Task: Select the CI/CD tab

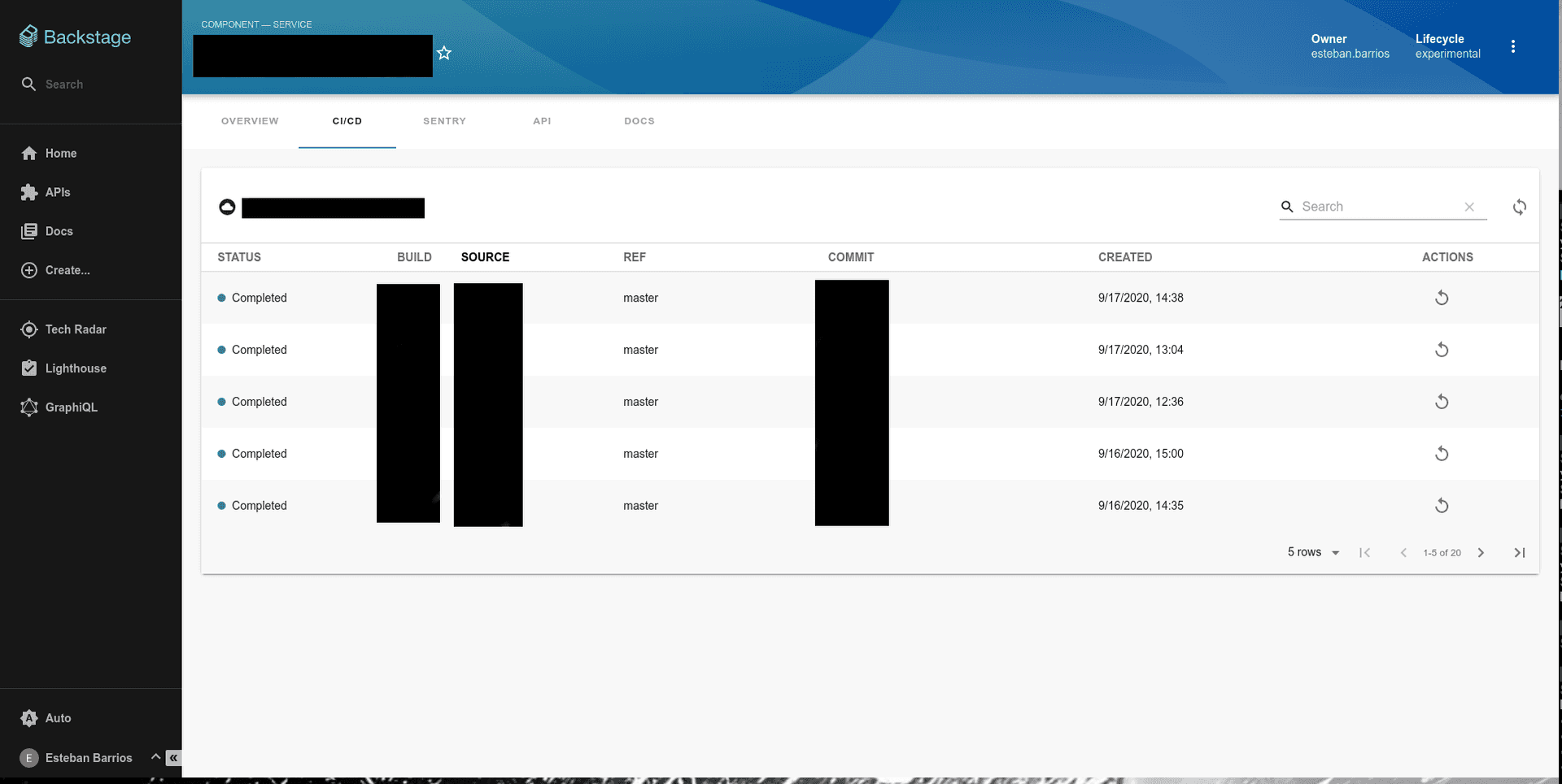Action: coord(347,121)
